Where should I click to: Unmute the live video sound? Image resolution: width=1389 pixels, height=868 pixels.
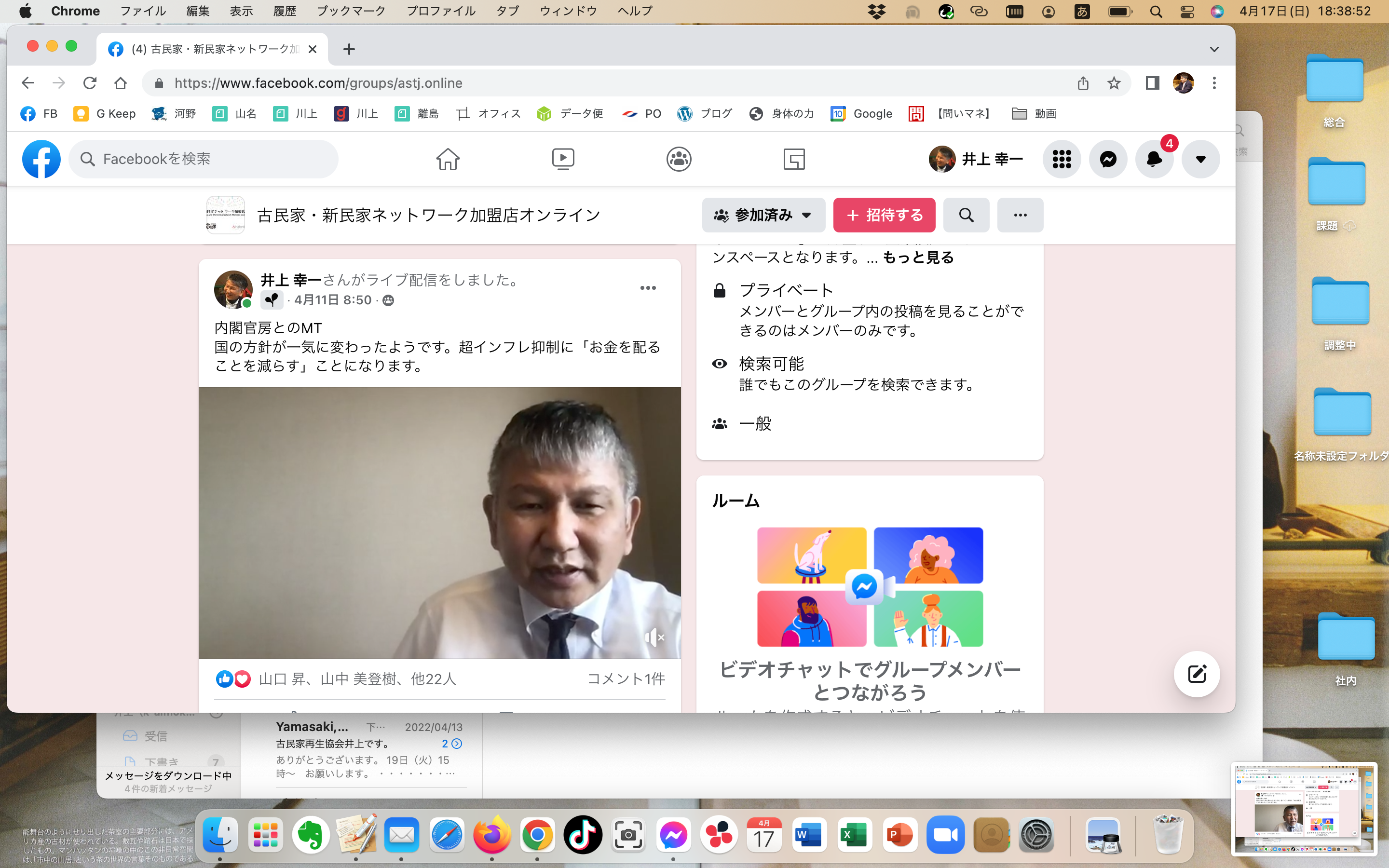[x=654, y=637]
